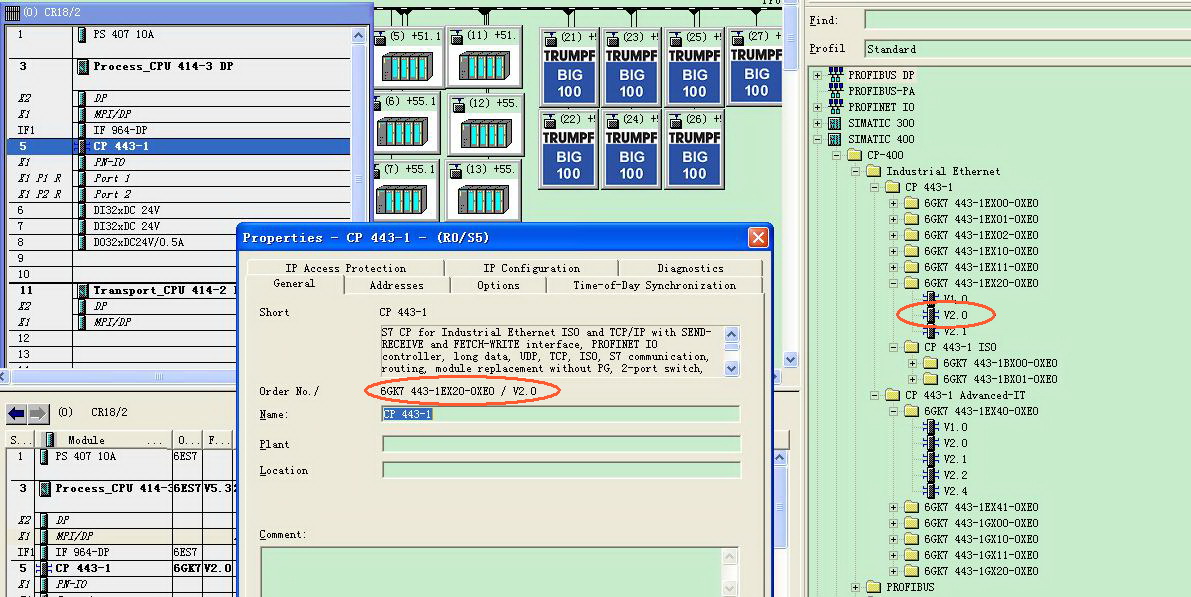1191x597 pixels.
Task: Switch to the Addresses tab
Action: 396,286
